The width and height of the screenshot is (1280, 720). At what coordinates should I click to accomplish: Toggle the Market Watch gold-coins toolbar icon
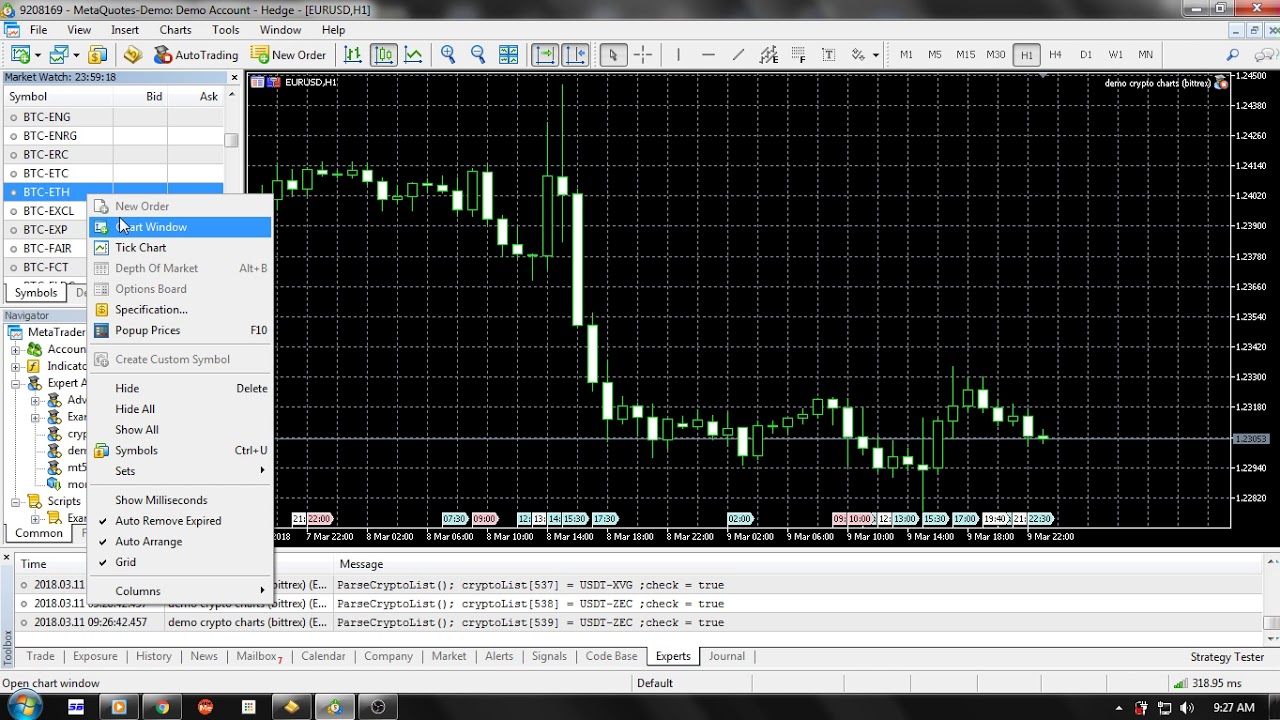coord(98,55)
